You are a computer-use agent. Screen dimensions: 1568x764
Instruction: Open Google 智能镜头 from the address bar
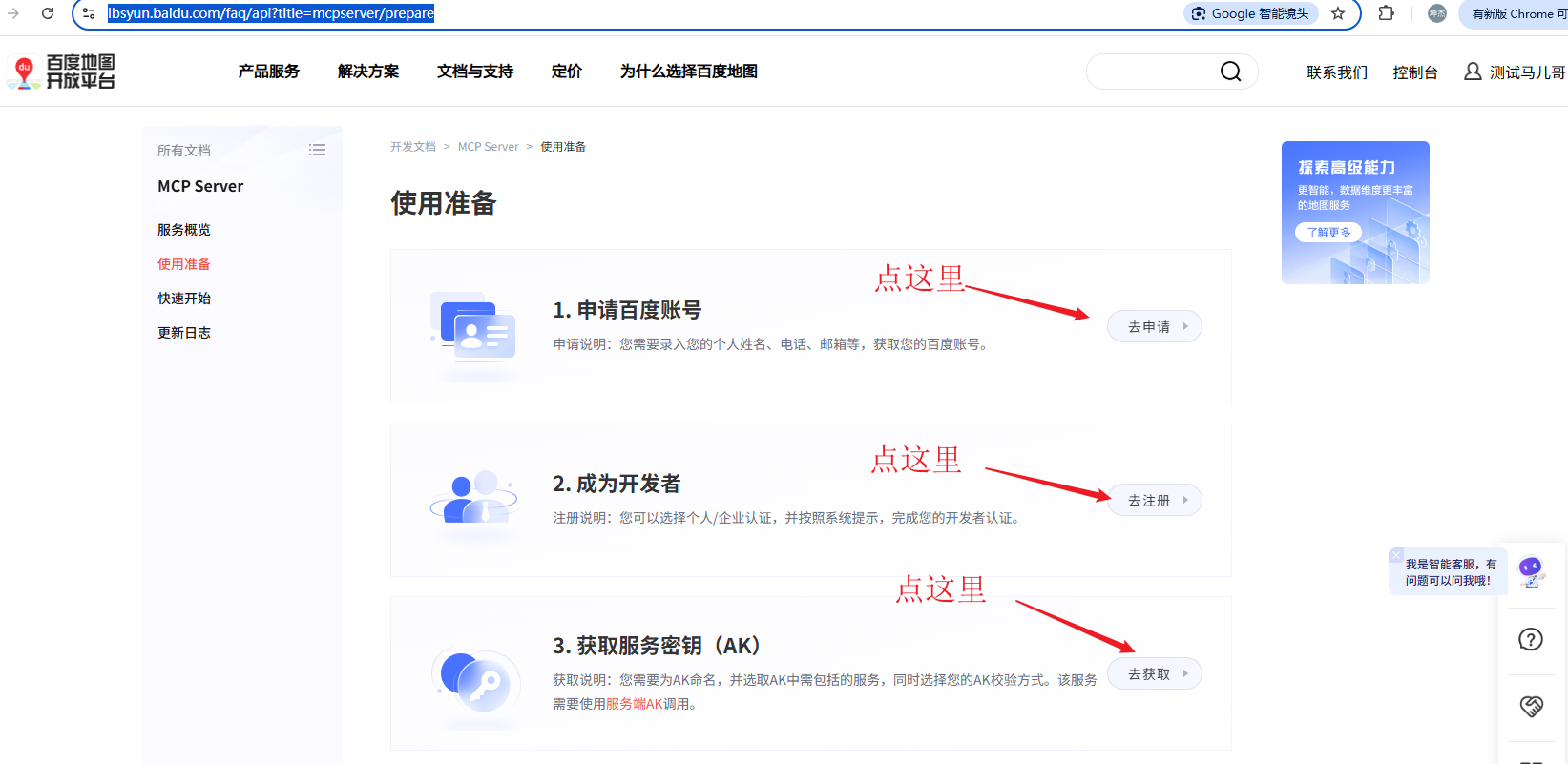tap(1251, 13)
